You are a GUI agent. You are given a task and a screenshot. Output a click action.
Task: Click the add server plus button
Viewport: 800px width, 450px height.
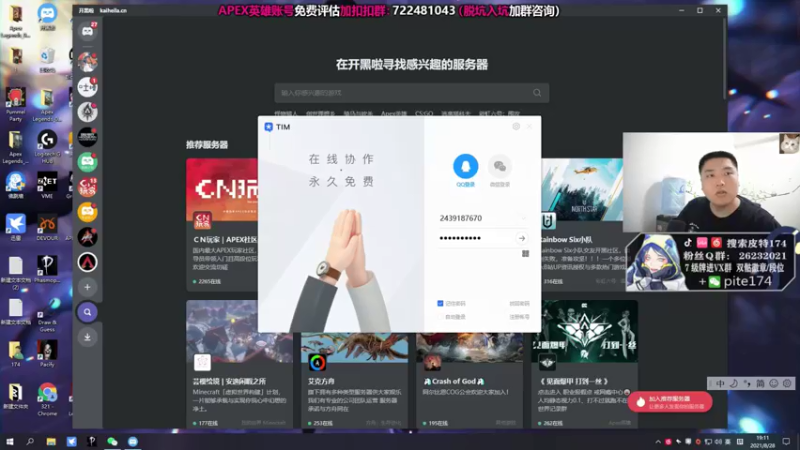pos(88,287)
